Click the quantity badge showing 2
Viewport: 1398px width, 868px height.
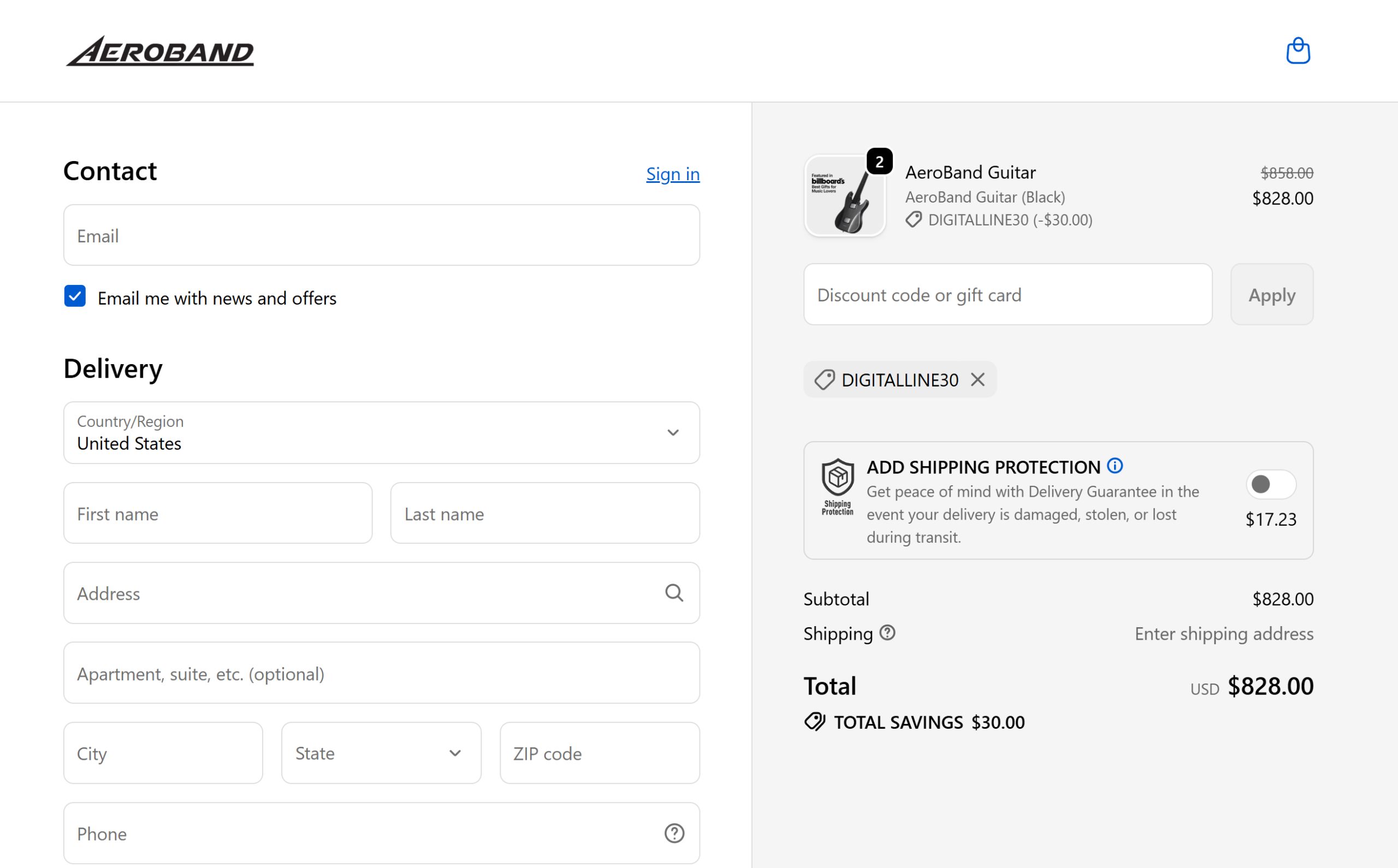click(879, 162)
